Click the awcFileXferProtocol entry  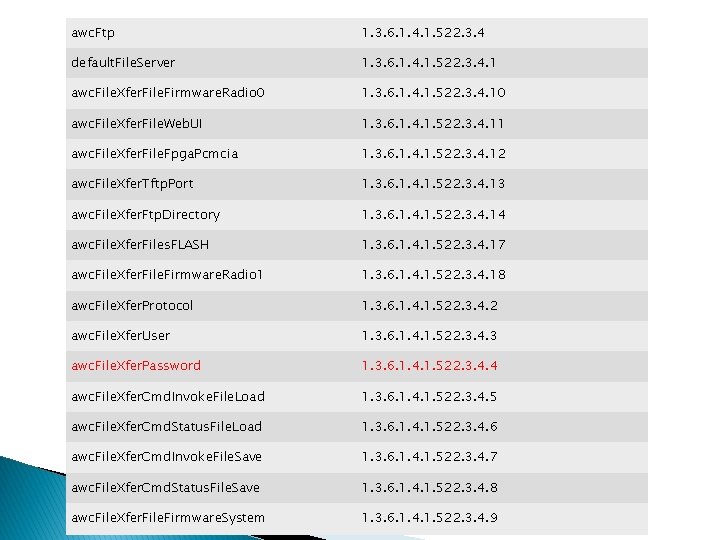(132, 305)
